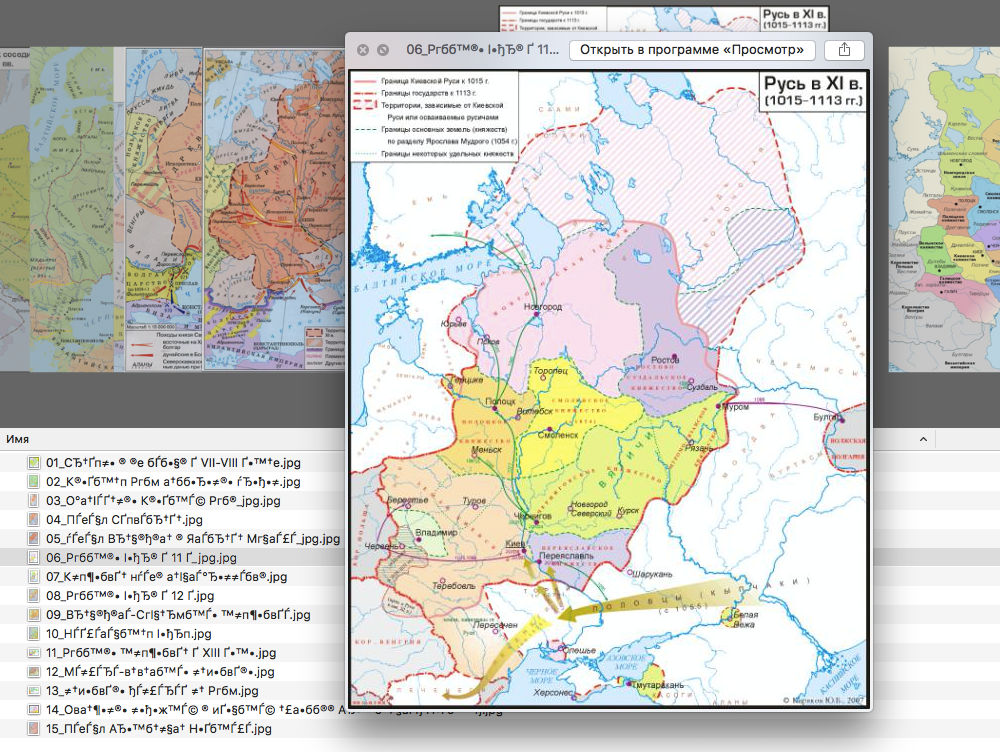Close the Quick Look preview window
Screen dimensions: 1000x752
(x=363, y=50)
